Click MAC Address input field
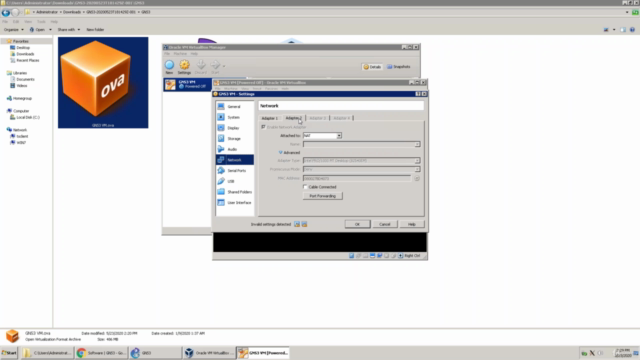640x360 pixels. tap(357, 178)
